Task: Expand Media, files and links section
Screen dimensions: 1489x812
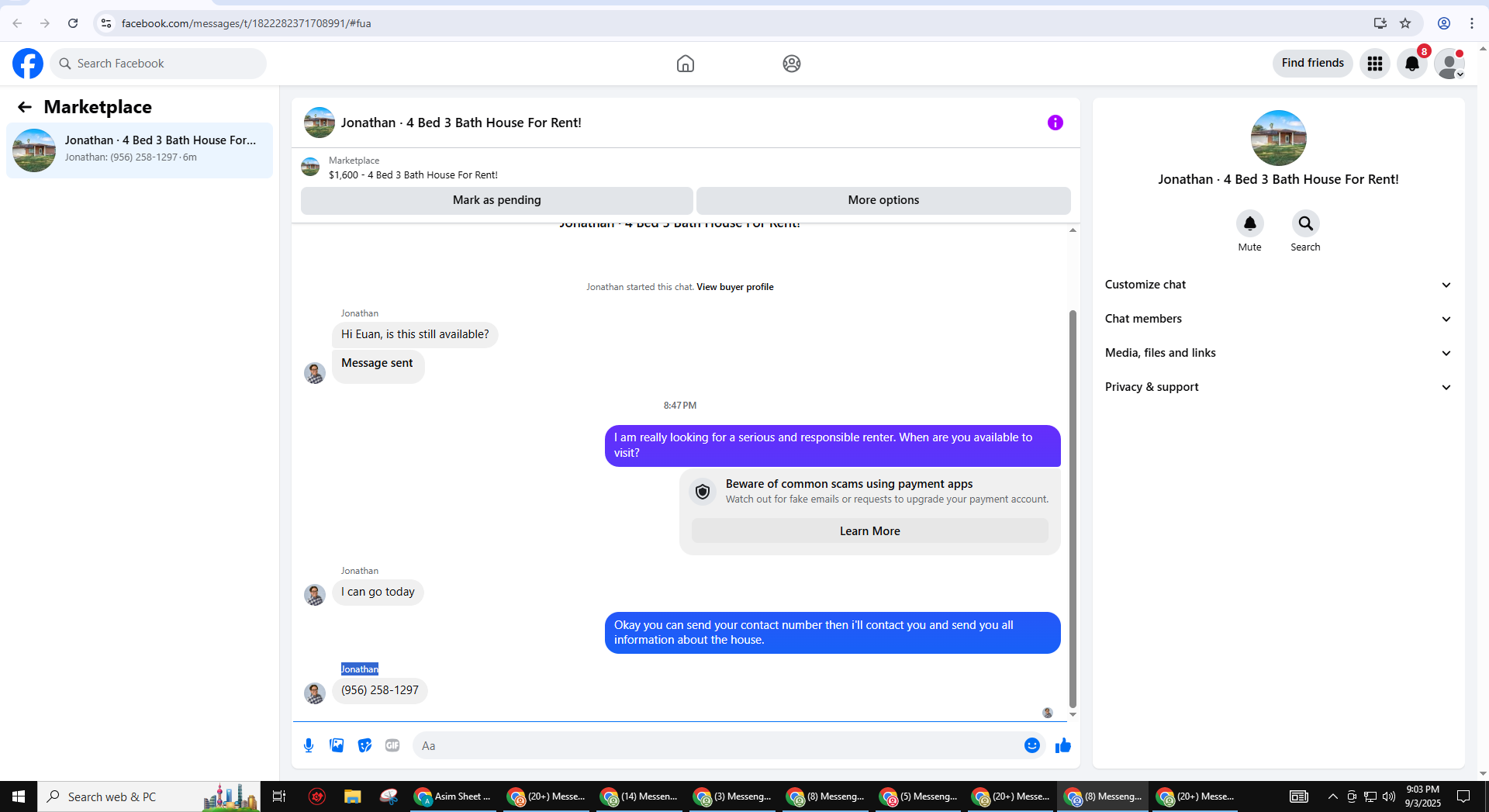Action: [x=1278, y=353]
